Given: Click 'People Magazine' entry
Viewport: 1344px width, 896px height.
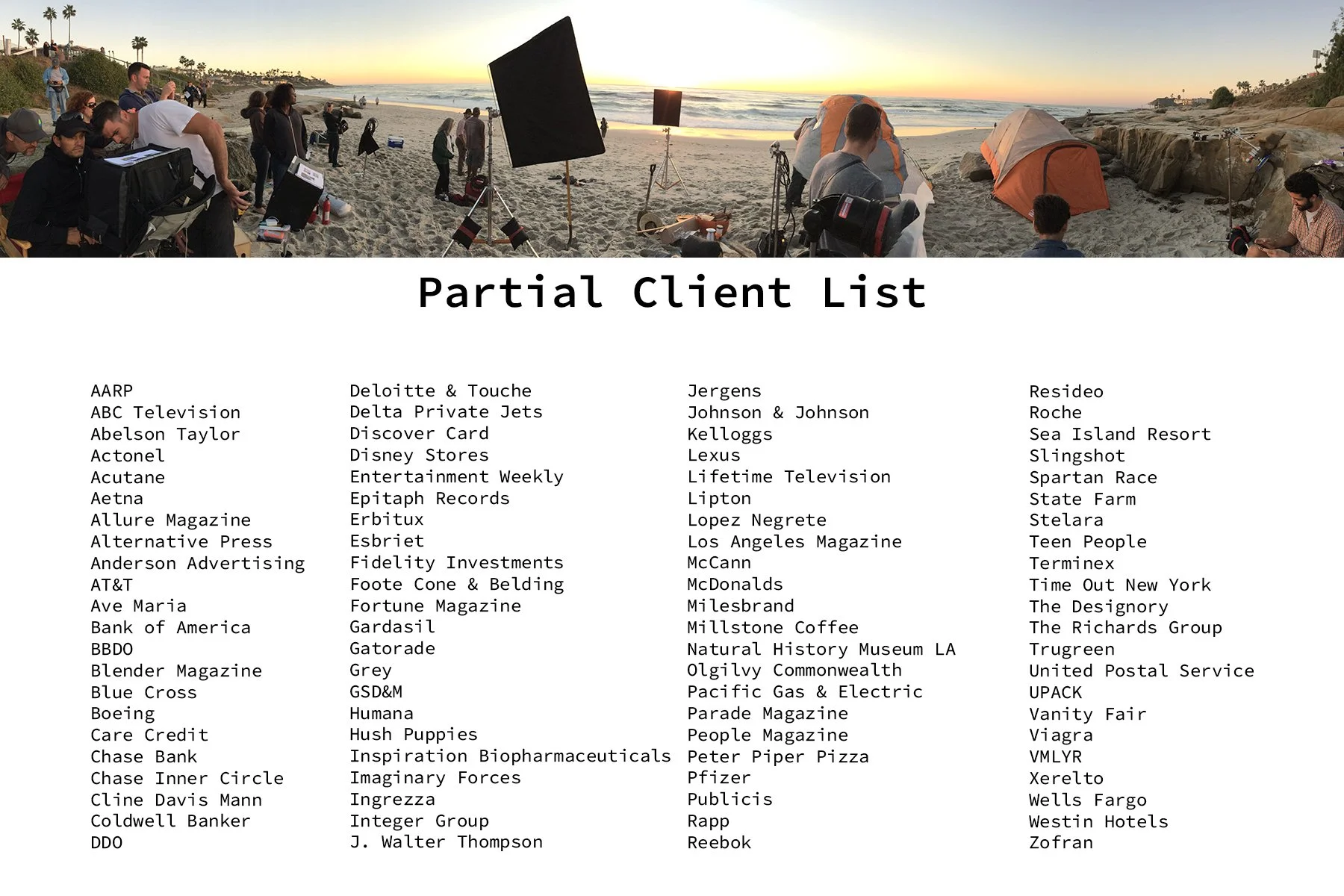Looking at the screenshot, I should click(768, 735).
